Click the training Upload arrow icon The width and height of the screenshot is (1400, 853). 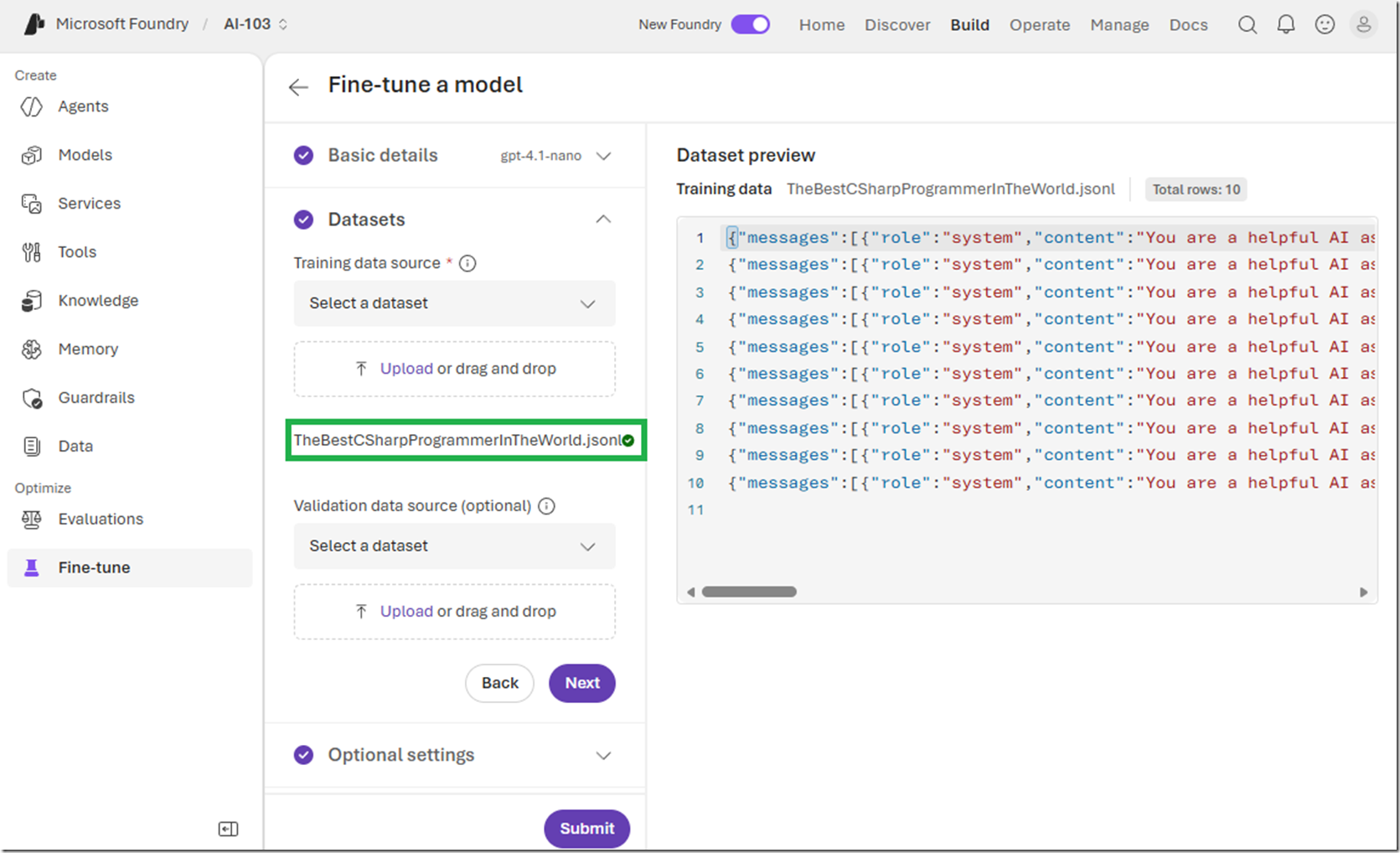click(361, 369)
